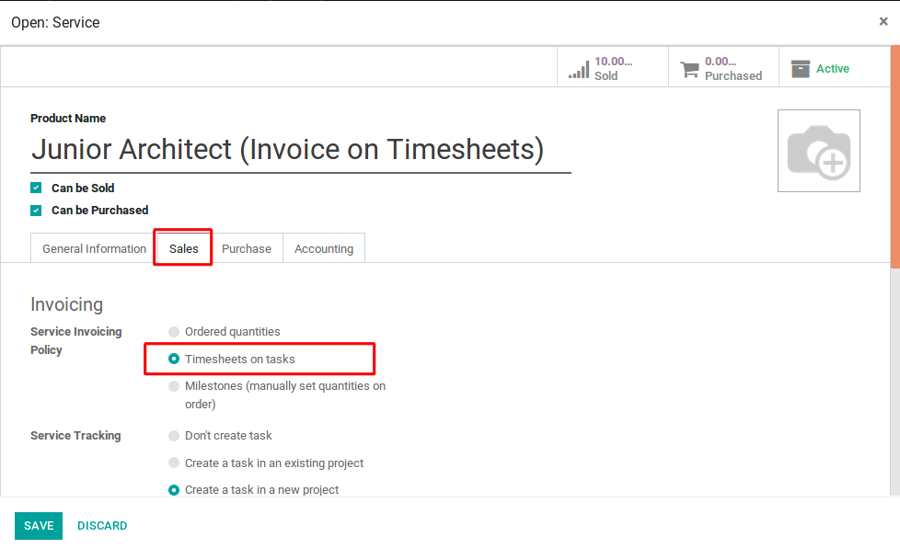Click the DISCARD button
Screen dimensions: 900x560
(x=102, y=526)
